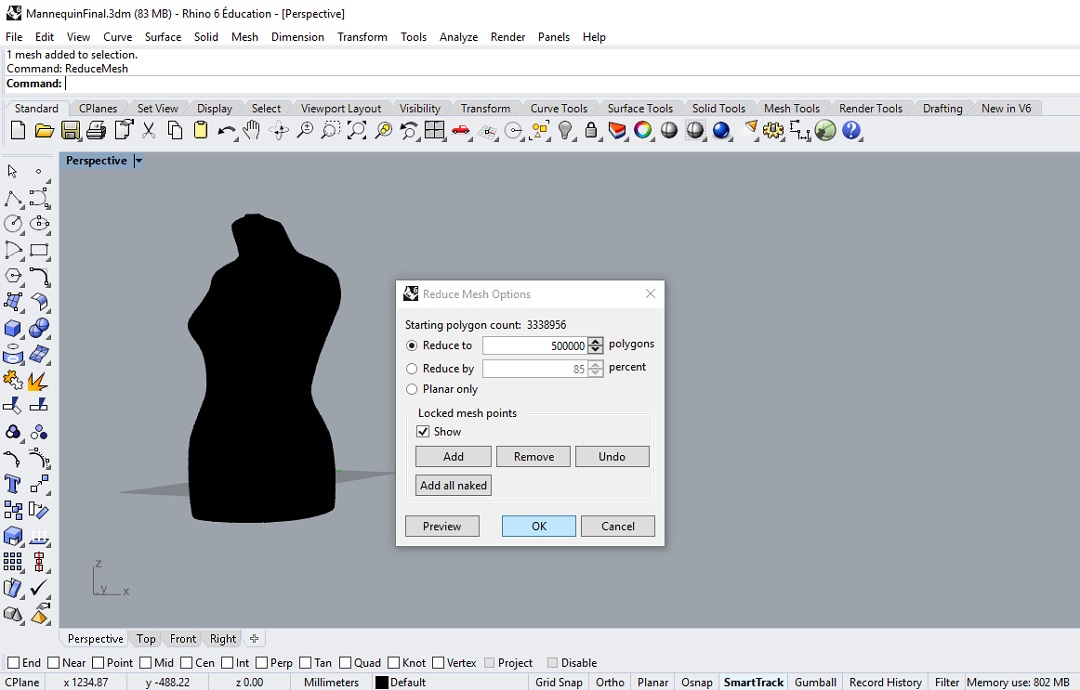Select the Text object tool
This screenshot has height=690, width=1080.
13,485
